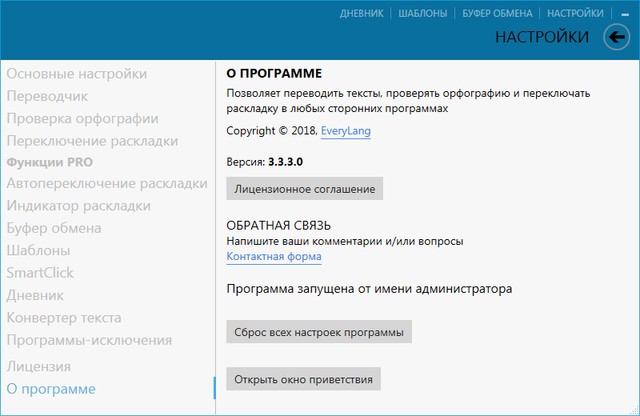Open the ДНЕВНИК top menu
640x416 pixels.
pyautogui.click(x=362, y=13)
